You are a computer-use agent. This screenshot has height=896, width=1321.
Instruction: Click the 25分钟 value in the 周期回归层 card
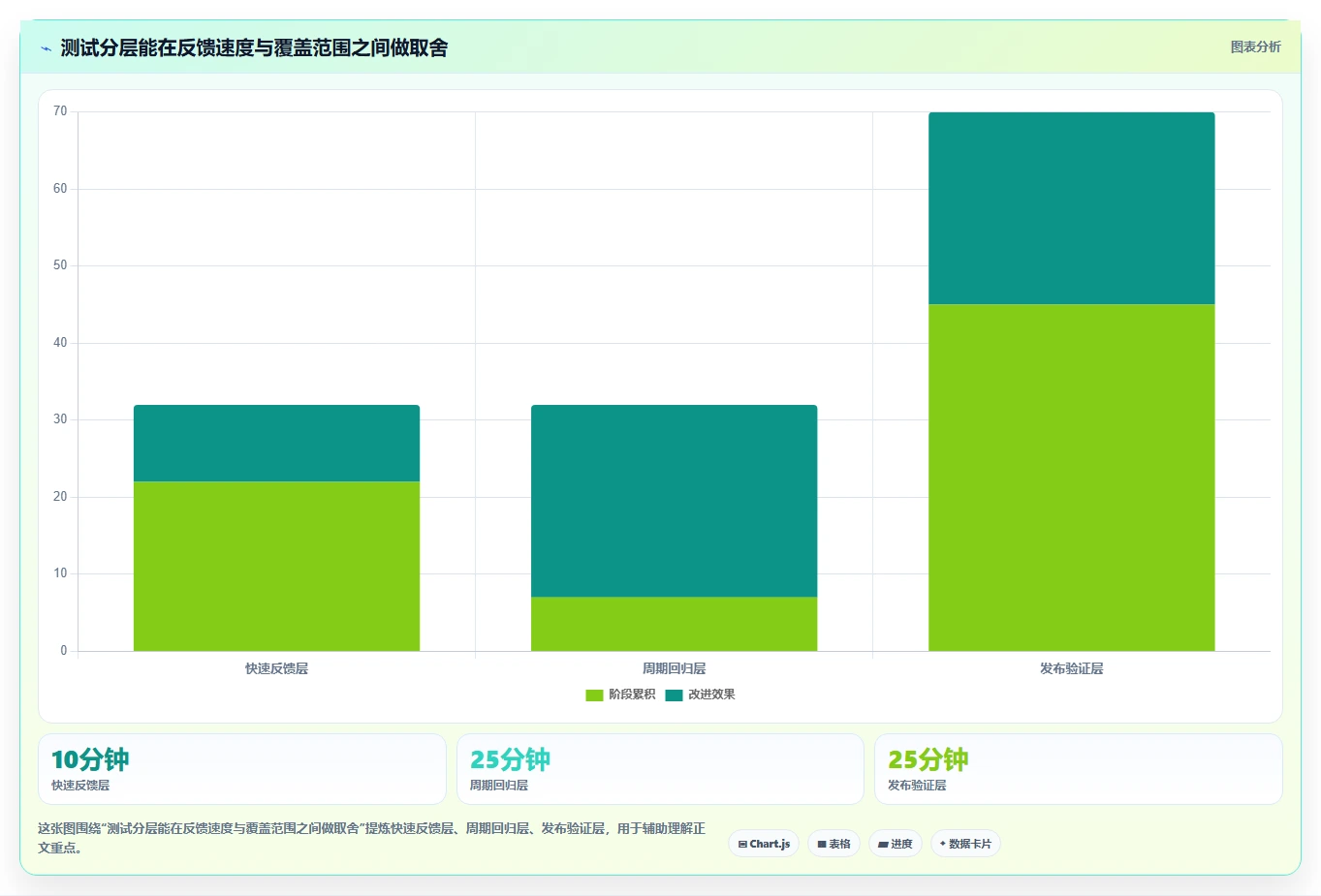(510, 759)
